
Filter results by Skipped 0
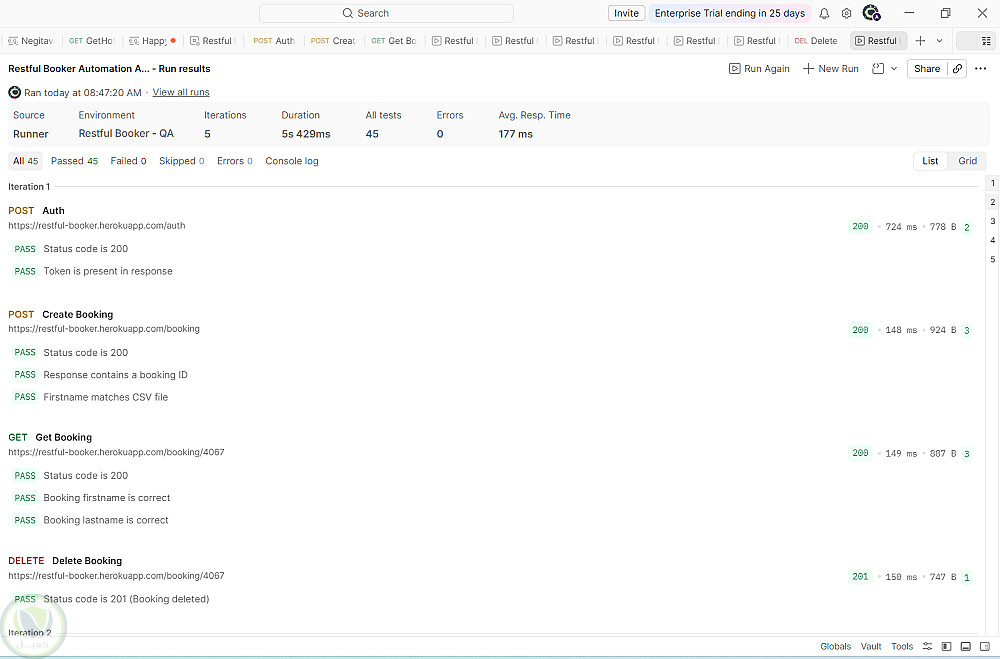(x=182, y=161)
